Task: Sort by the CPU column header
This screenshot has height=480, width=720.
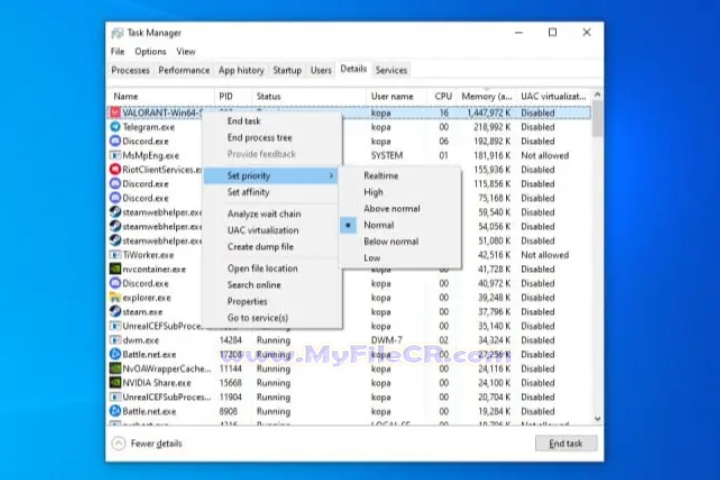Action: tap(443, 96)
